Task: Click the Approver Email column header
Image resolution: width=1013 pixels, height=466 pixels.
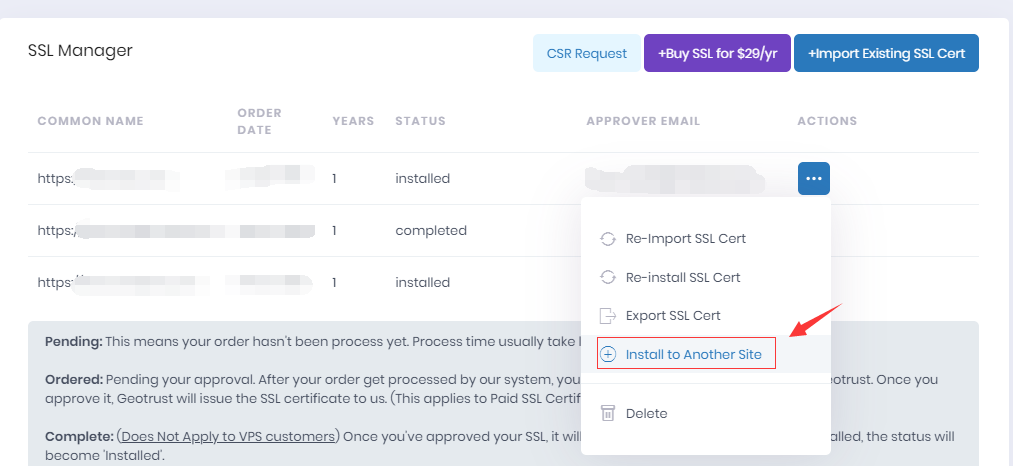Action: click(x=643, y=121)
